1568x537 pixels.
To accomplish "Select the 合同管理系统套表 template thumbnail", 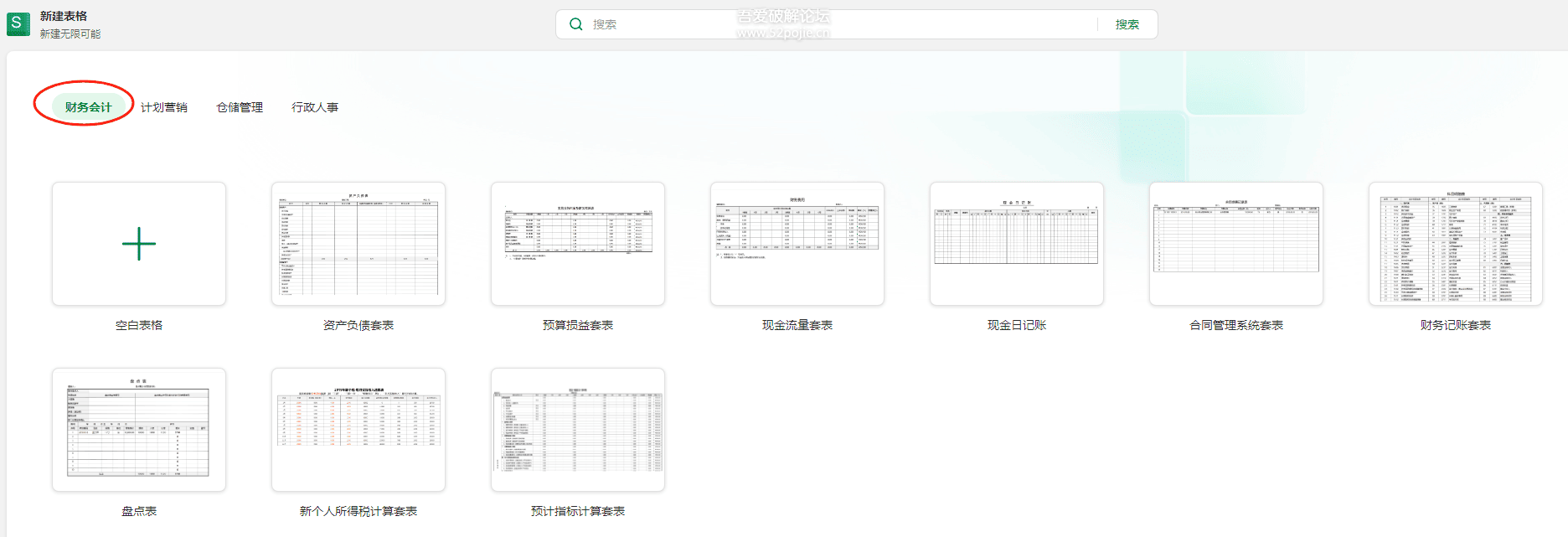I will (1236, 244).
